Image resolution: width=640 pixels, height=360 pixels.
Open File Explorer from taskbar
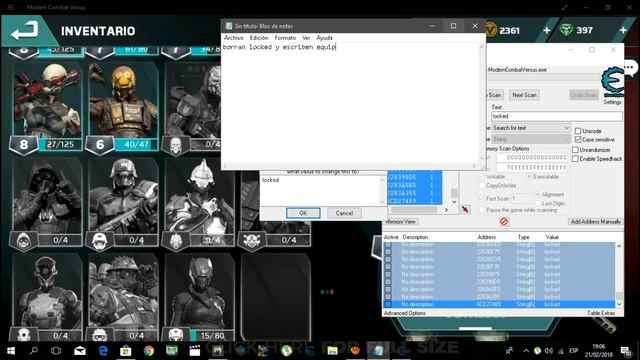(332, 351)
